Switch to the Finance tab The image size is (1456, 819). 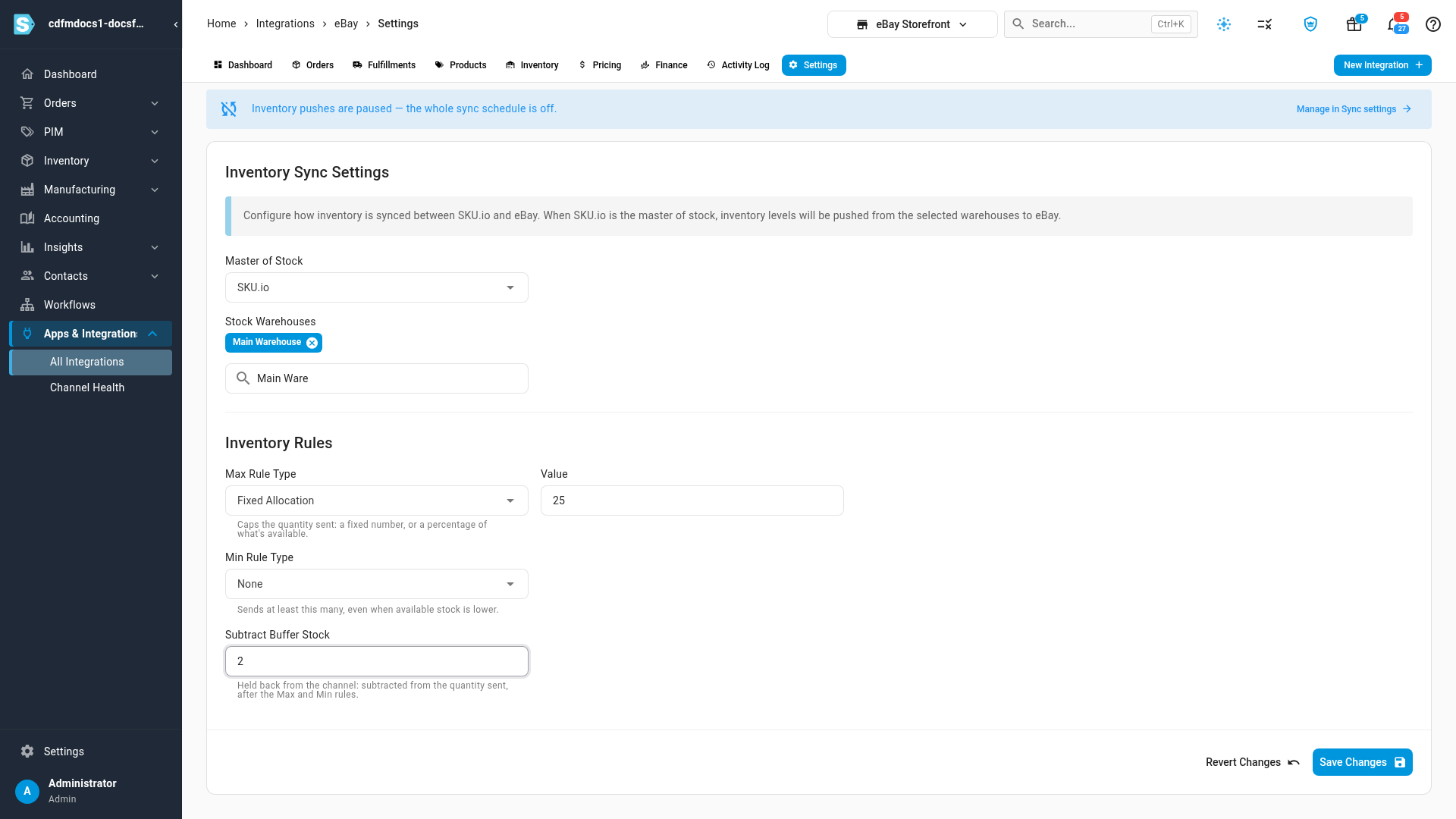click(664, 65)
